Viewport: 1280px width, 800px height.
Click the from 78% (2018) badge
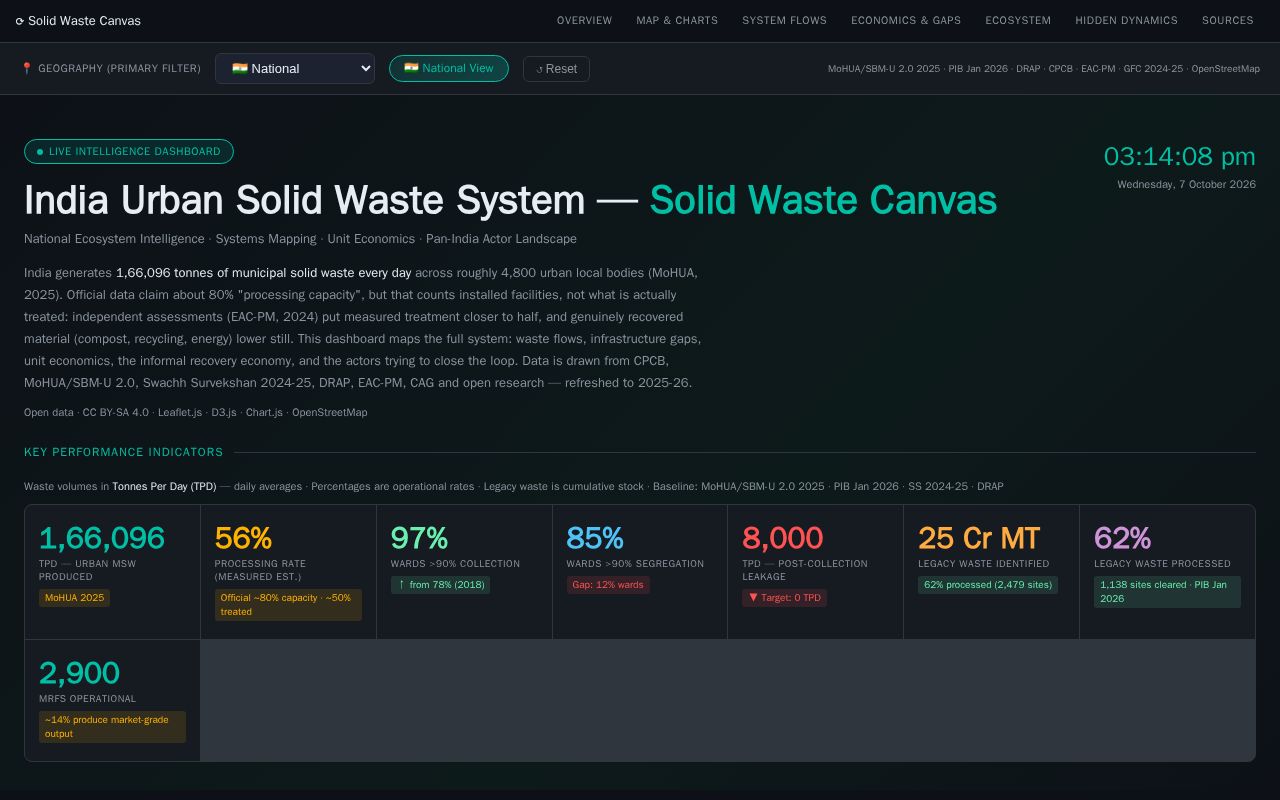coord(440,585)
